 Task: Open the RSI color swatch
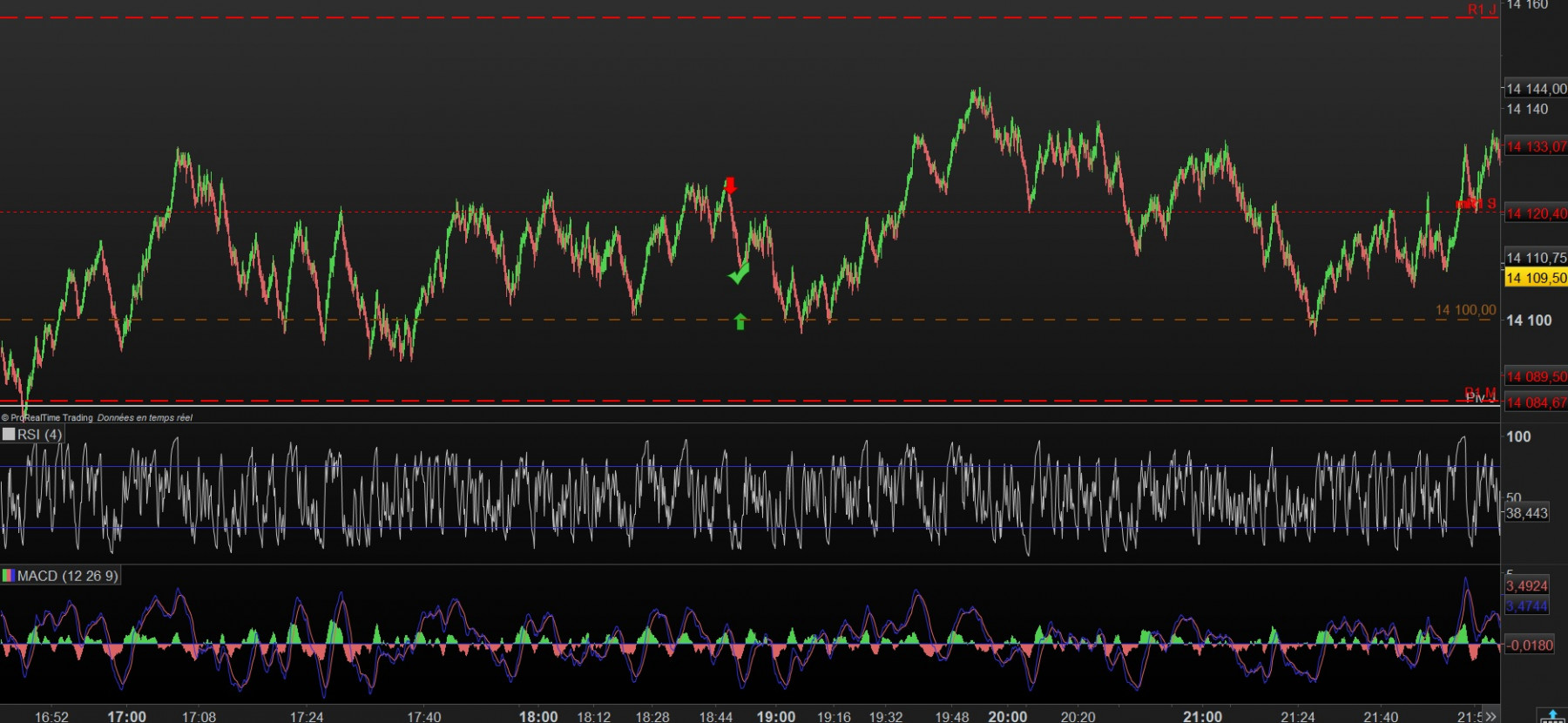coord(9,434)
